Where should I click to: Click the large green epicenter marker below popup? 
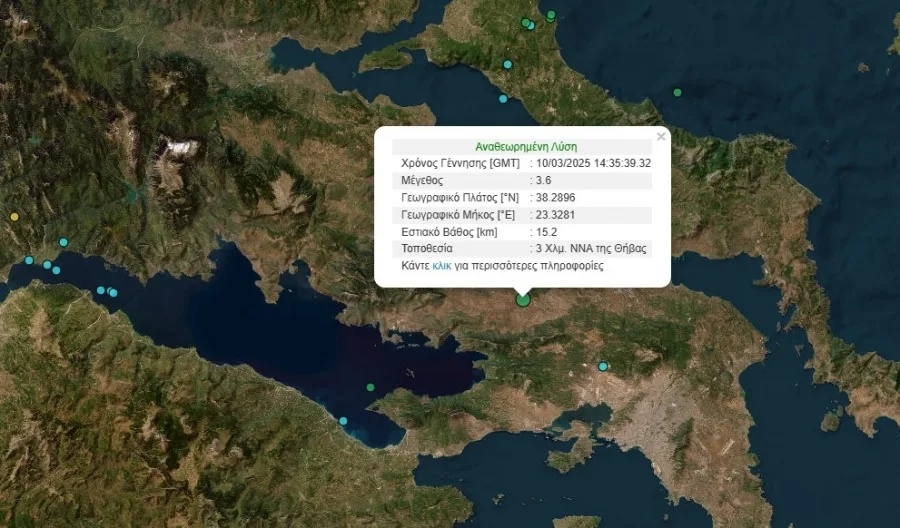click(522, 298)
